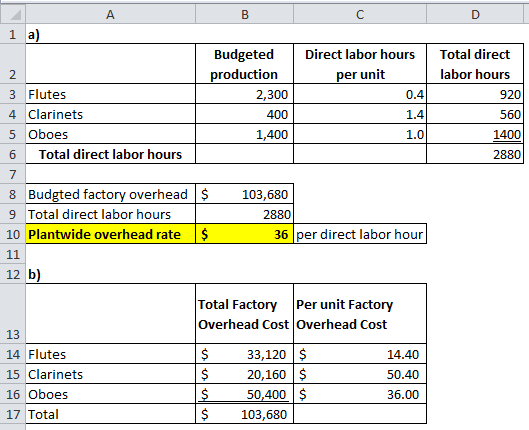Click cell containing 'b)'
This screenshot has width=529, height=430.
[x=110, y=274]
